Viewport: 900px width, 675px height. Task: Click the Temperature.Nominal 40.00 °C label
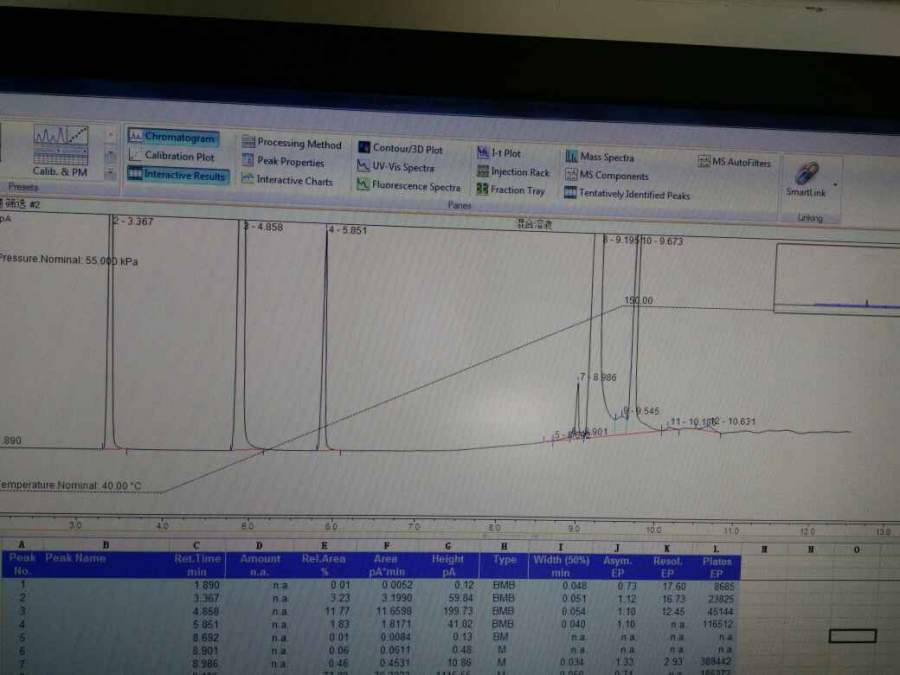pos(71,486)
